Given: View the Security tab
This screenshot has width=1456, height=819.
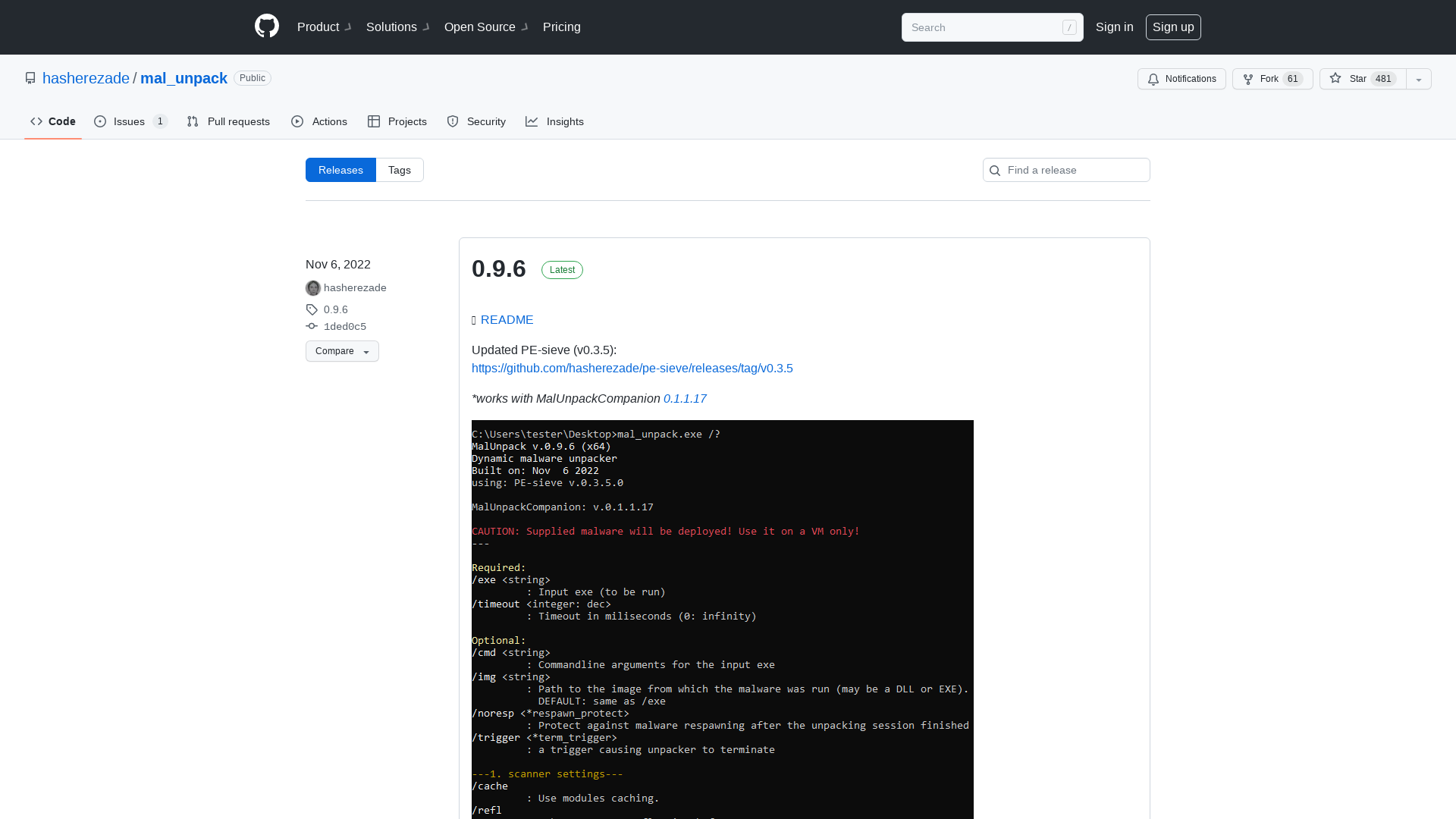Looking at the screenshot, I should pyautogui.click(x=476, y=121).
